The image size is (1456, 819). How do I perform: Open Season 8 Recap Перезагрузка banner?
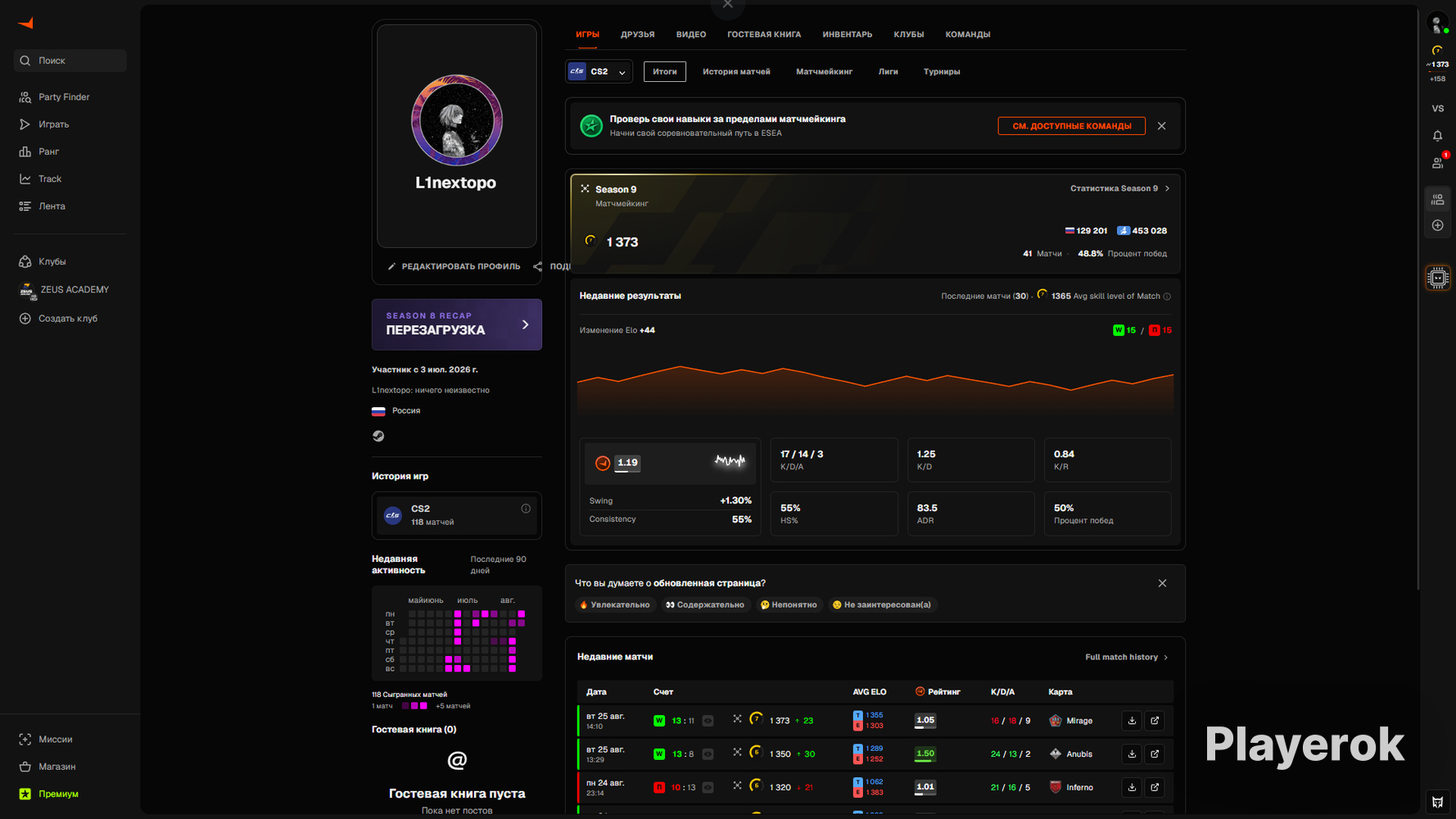[457, 324]
